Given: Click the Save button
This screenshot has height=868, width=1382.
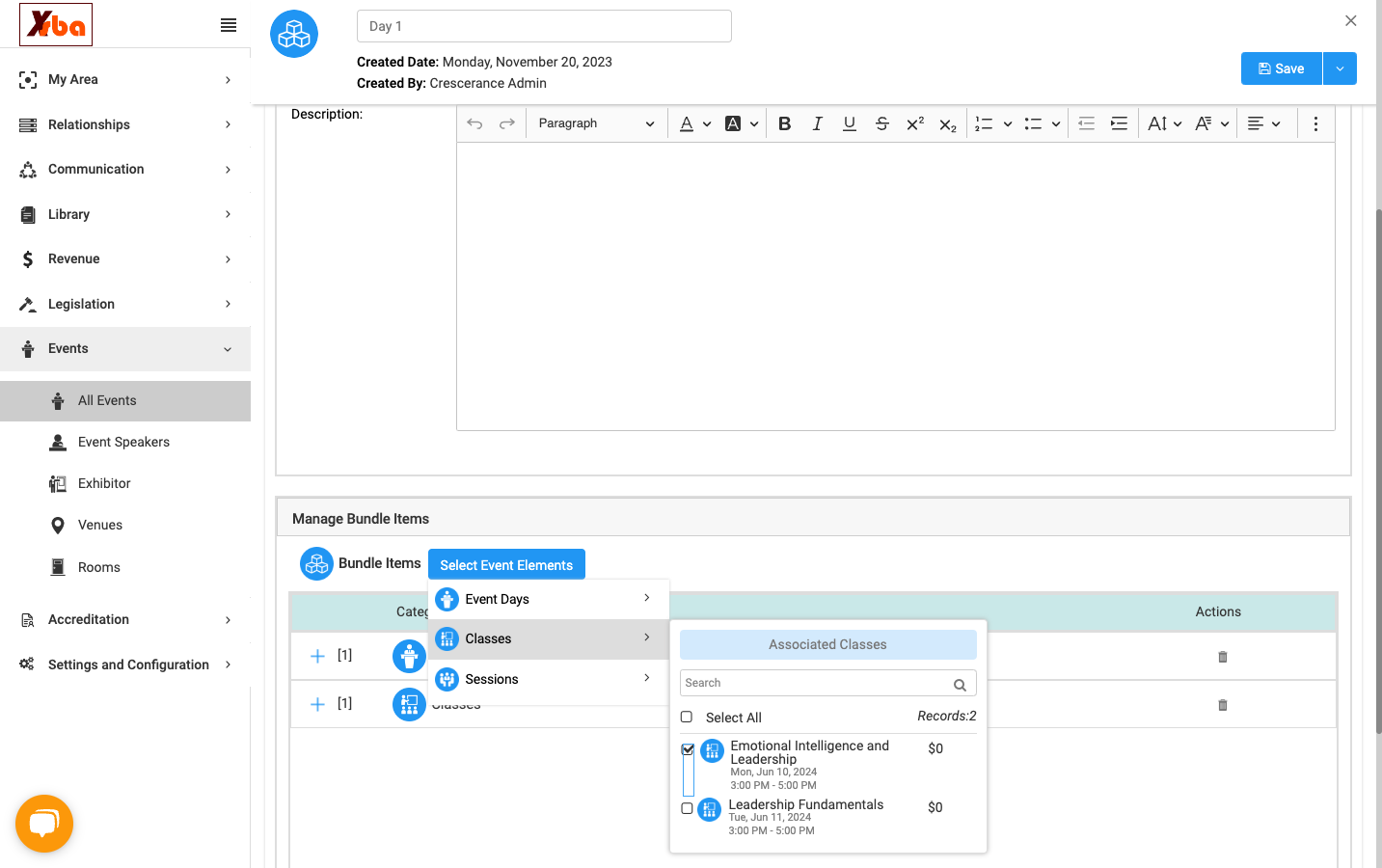Looking at the screenshot, I should pos(1281,68).
